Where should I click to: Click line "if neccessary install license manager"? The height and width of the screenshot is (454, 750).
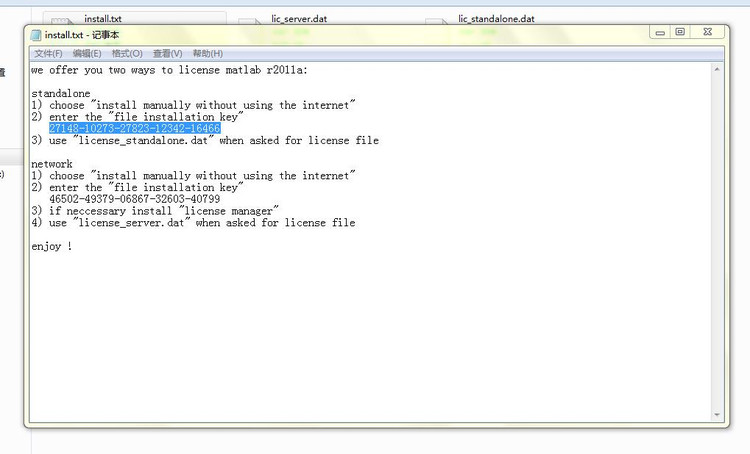pos(155,211)
